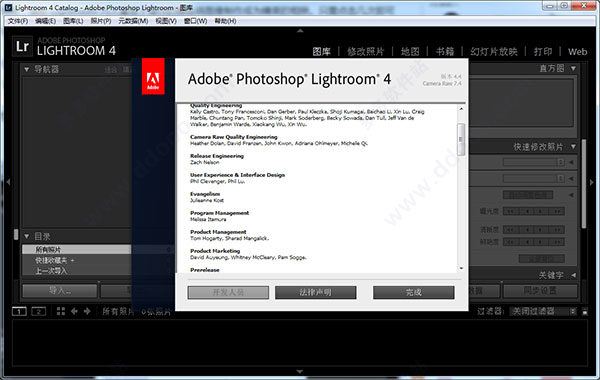Image resolution: width=600 pixels, height=380 pixels.
Task: Switch to the 打印 module
Action: click(543, 52)
